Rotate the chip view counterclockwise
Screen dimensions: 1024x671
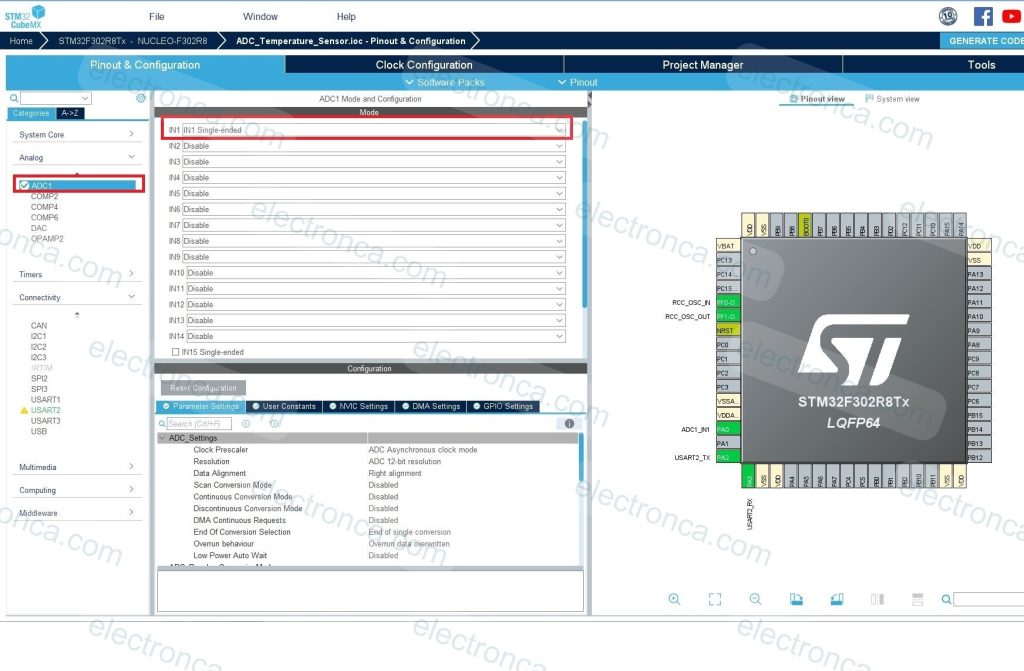(838, 599)
